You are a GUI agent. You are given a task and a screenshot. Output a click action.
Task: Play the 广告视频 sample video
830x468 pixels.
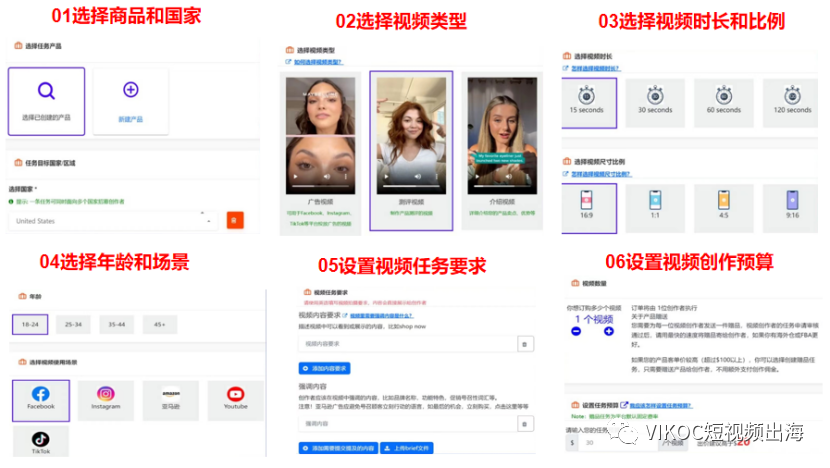pos(295,176)
